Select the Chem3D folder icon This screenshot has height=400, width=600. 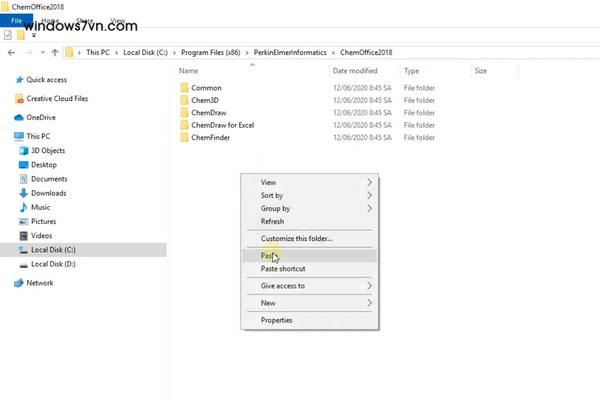[184, 101]
